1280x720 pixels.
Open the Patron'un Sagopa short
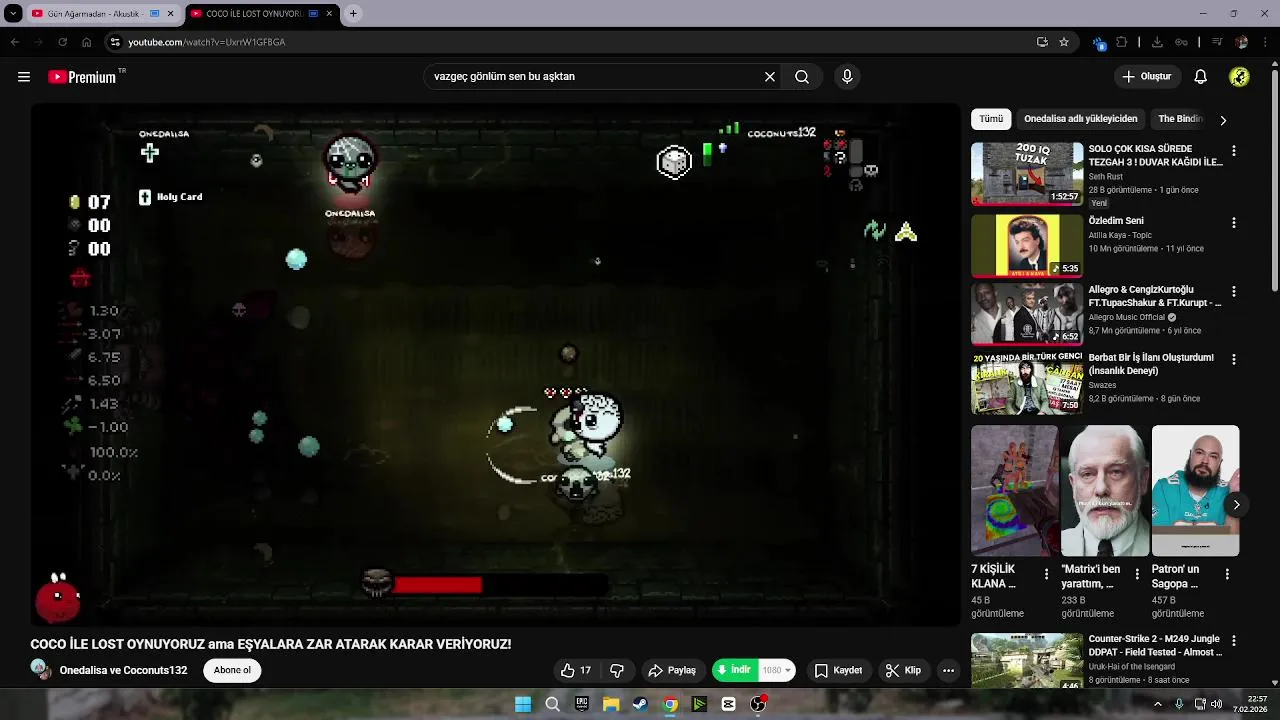point(1195,491)
